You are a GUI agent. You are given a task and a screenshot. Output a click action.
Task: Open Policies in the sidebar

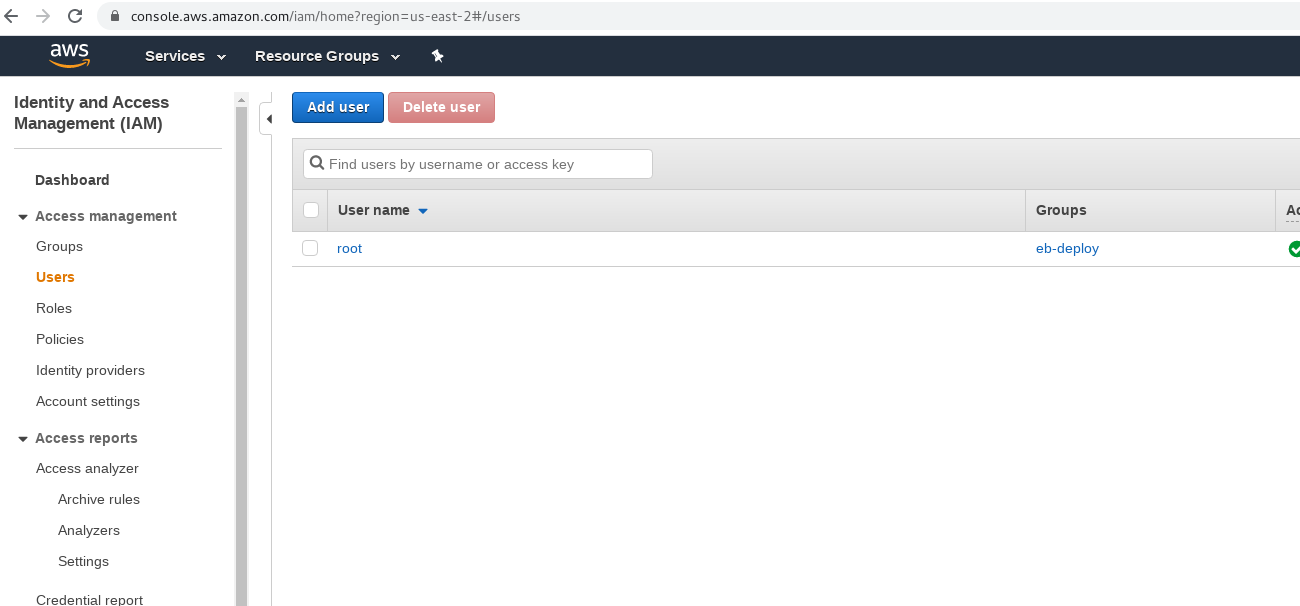point(60,339)
